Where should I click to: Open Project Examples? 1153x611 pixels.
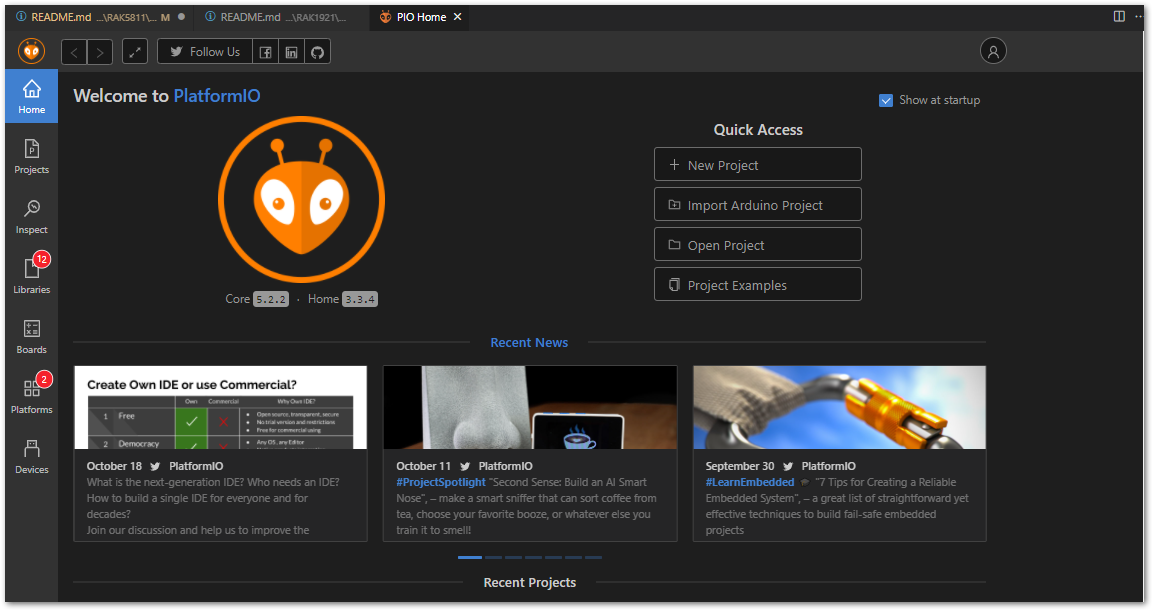pyautogui.click(x=757, y=285)
